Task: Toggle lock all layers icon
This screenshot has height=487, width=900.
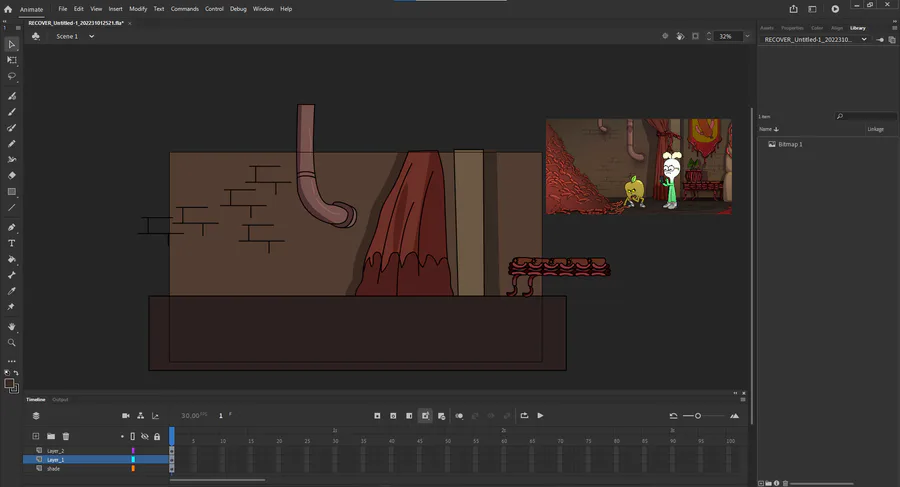Action: coord(156,436)
